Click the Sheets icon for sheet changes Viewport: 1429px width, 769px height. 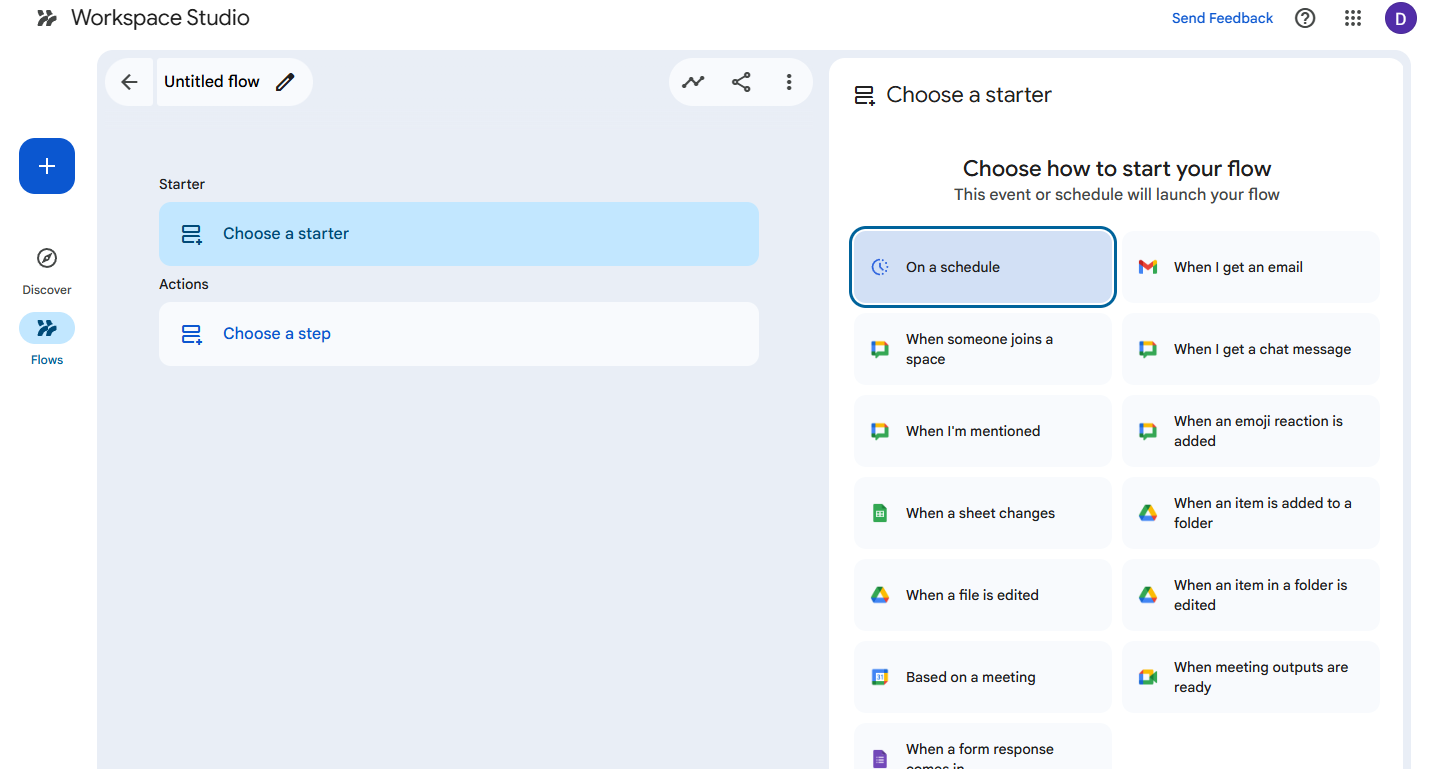[880, 513]
